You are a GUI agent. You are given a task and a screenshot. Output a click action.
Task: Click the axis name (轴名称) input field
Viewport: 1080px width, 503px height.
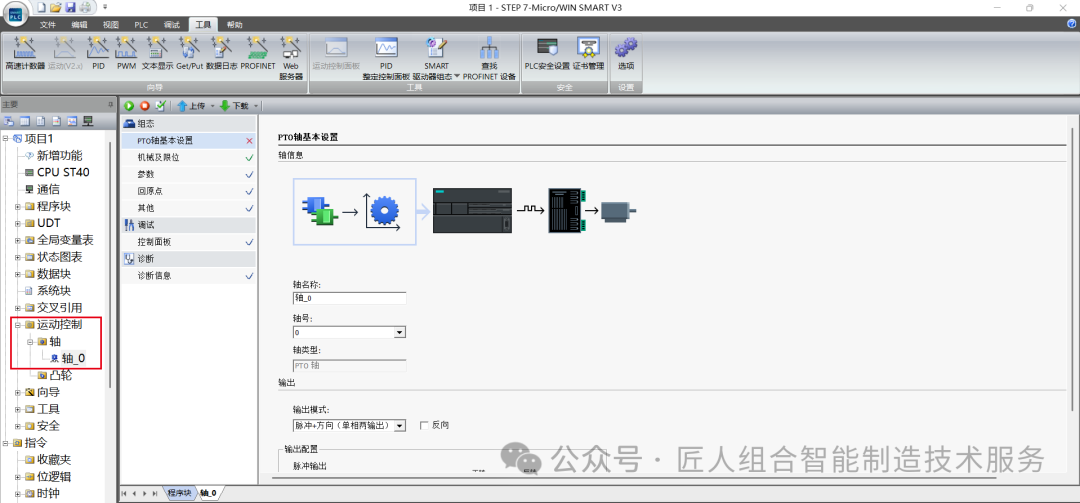tap(349, 298)
